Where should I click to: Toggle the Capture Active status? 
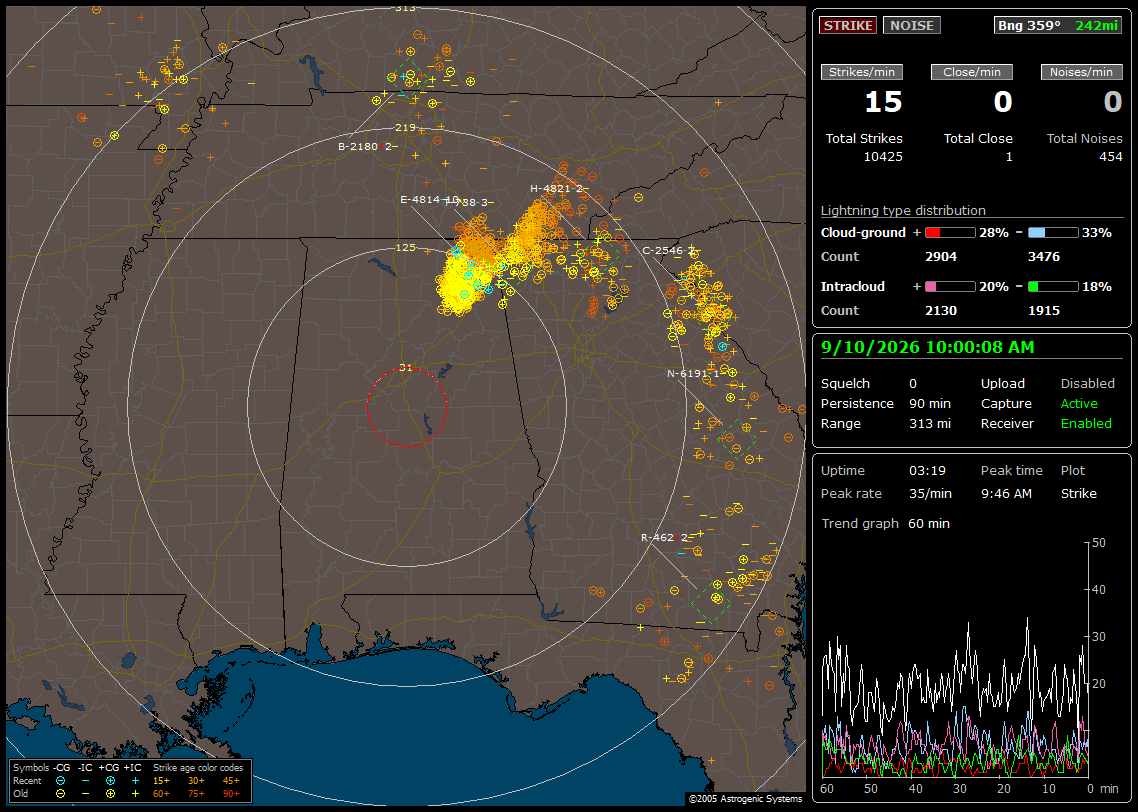coord(1078,403)
